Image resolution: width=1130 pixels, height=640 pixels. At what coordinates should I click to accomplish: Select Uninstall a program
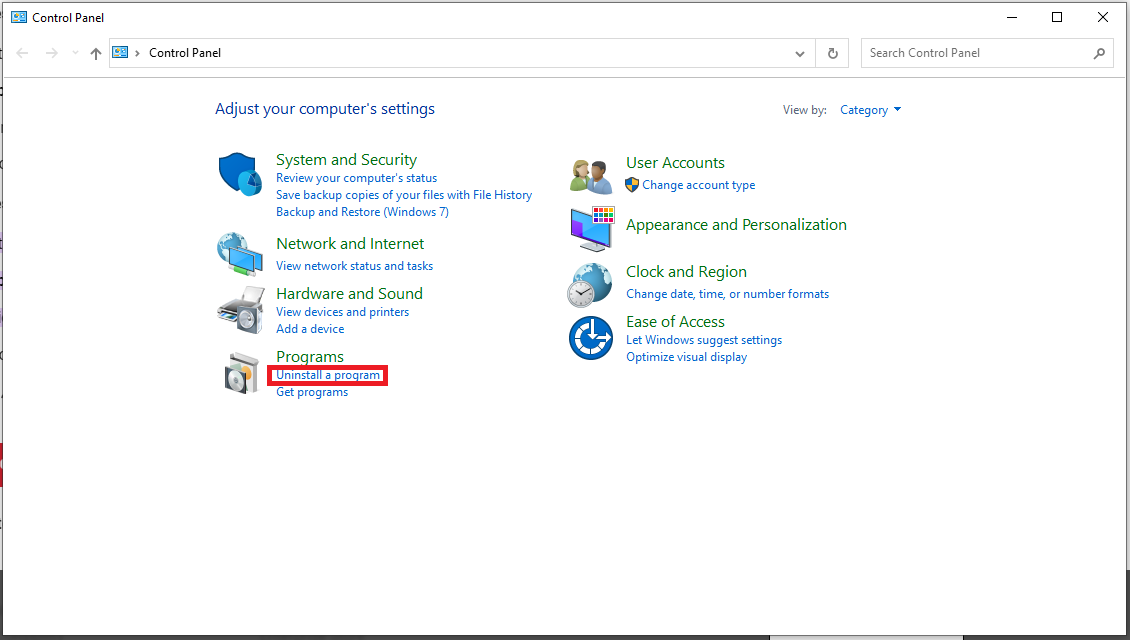[328, 375]
